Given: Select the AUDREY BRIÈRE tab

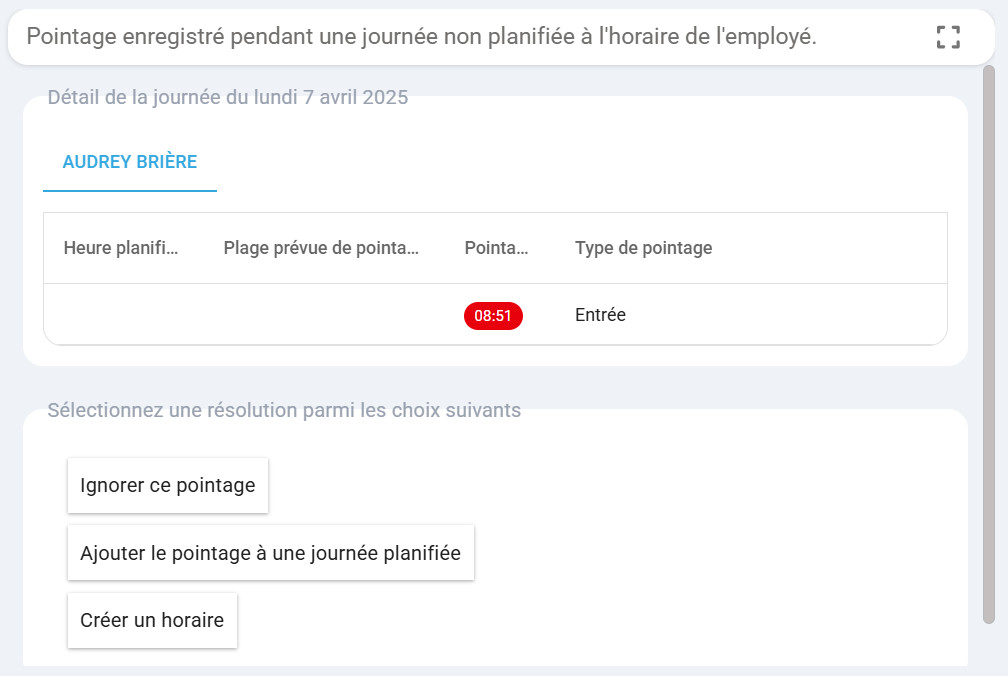Looking at the screenshot, I should pos(130,162).
